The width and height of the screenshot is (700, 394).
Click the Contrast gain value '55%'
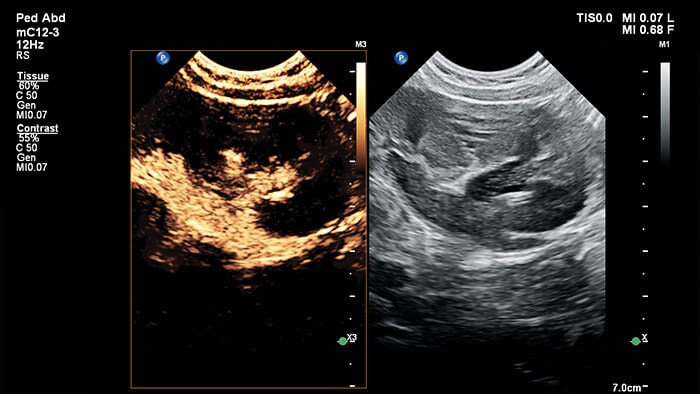point(29,138)
